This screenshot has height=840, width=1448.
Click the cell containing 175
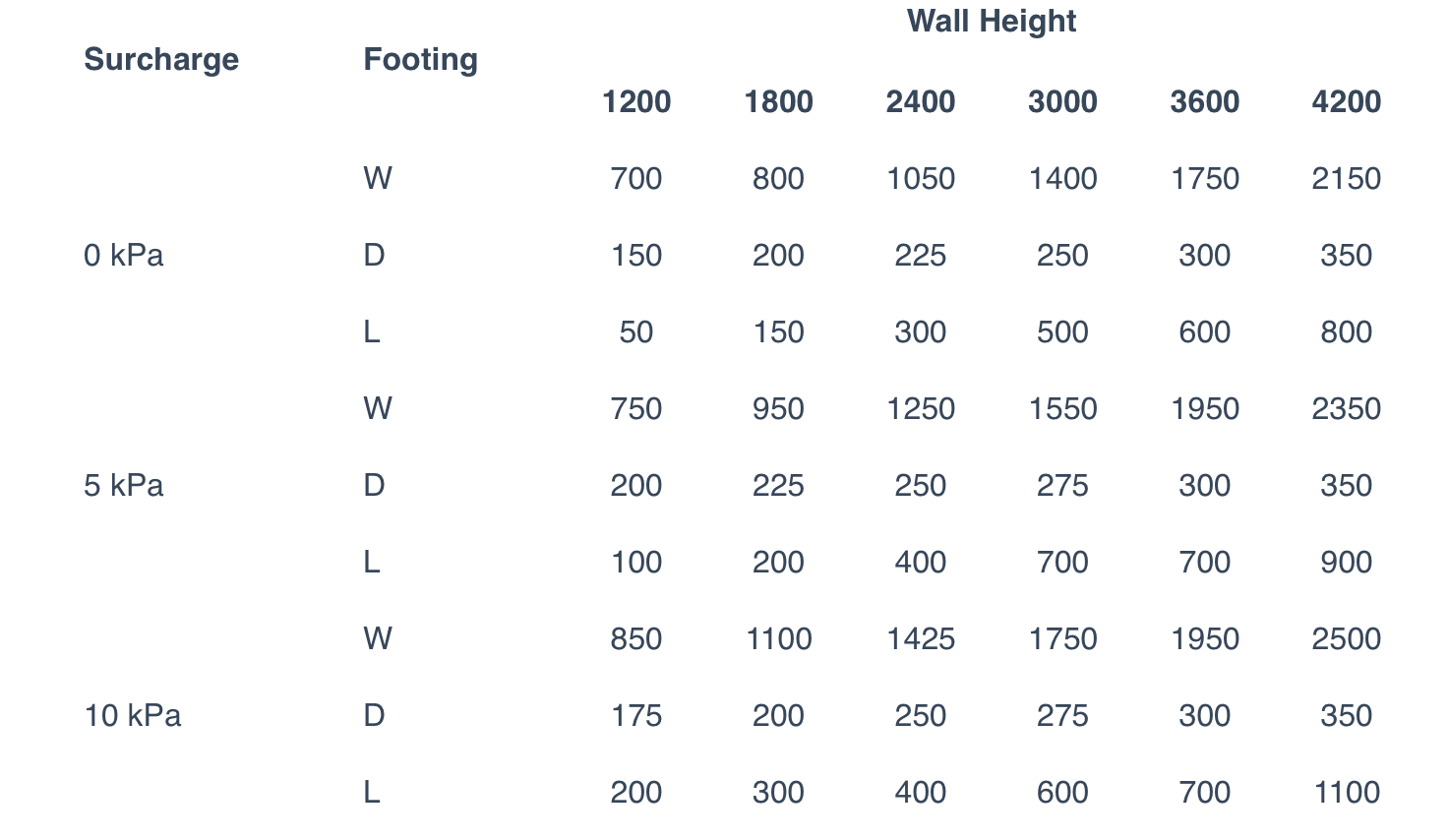(x=636, y=716)
